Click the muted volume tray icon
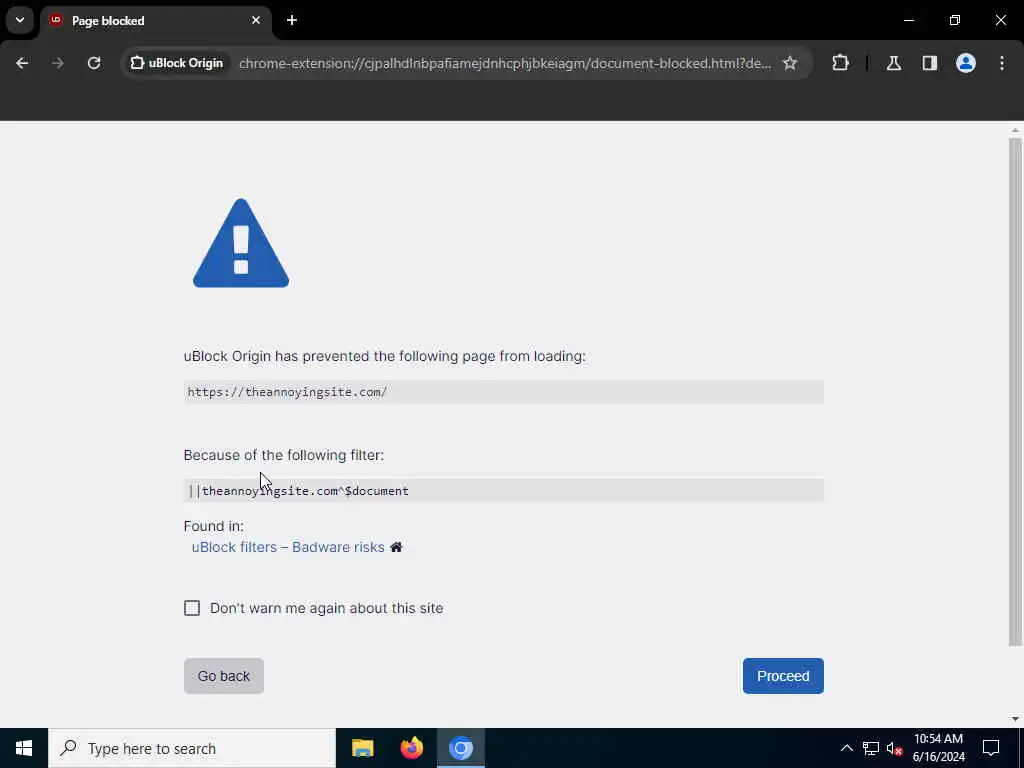1024x768 pixels. [894, 748]
